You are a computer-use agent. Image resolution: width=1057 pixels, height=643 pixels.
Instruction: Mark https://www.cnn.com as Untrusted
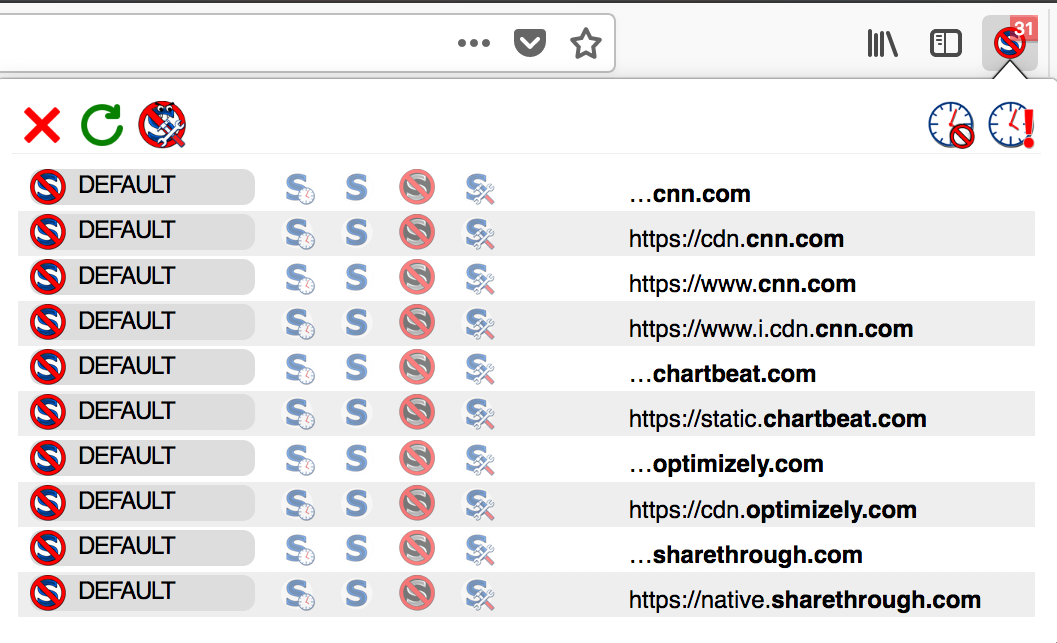tap(417, 278)
